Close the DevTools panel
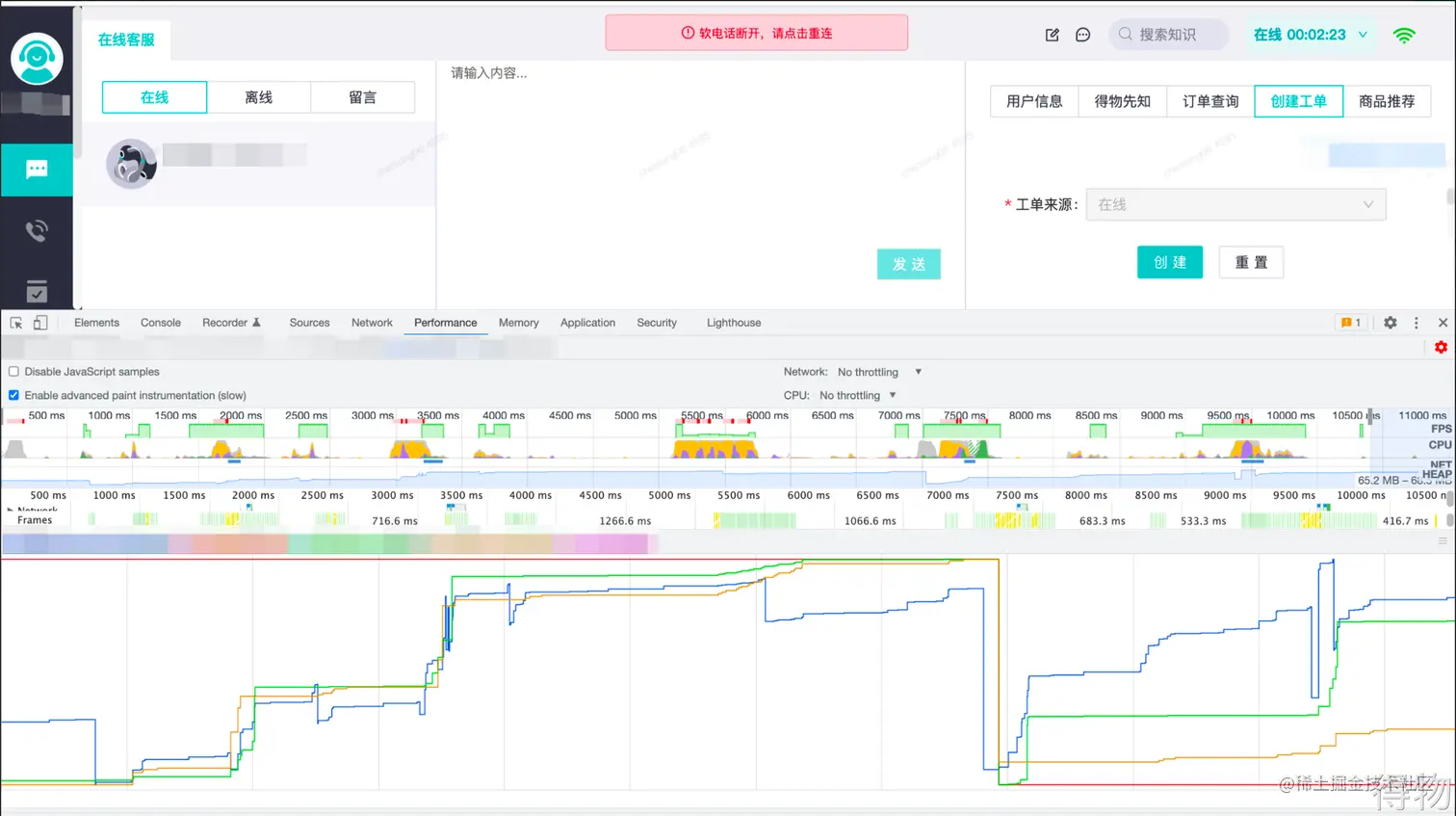 [x=1443, y=323]
